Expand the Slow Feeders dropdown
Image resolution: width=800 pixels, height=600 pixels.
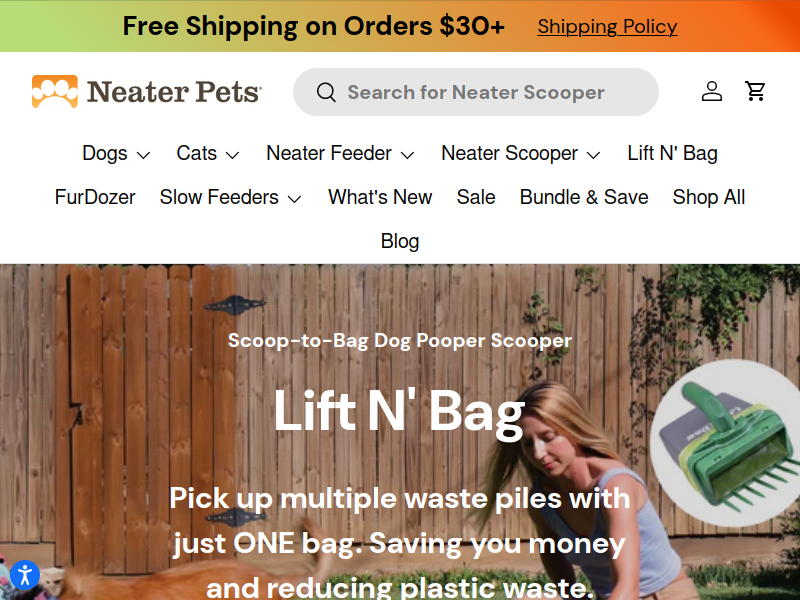point(231,197)
